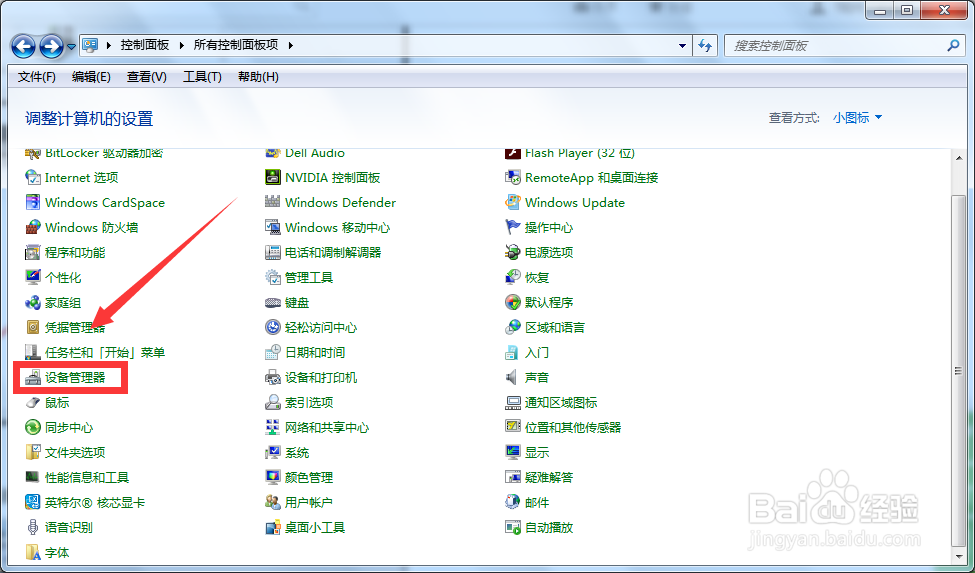Click the 搜索控制面板 search field

point(844,45)
